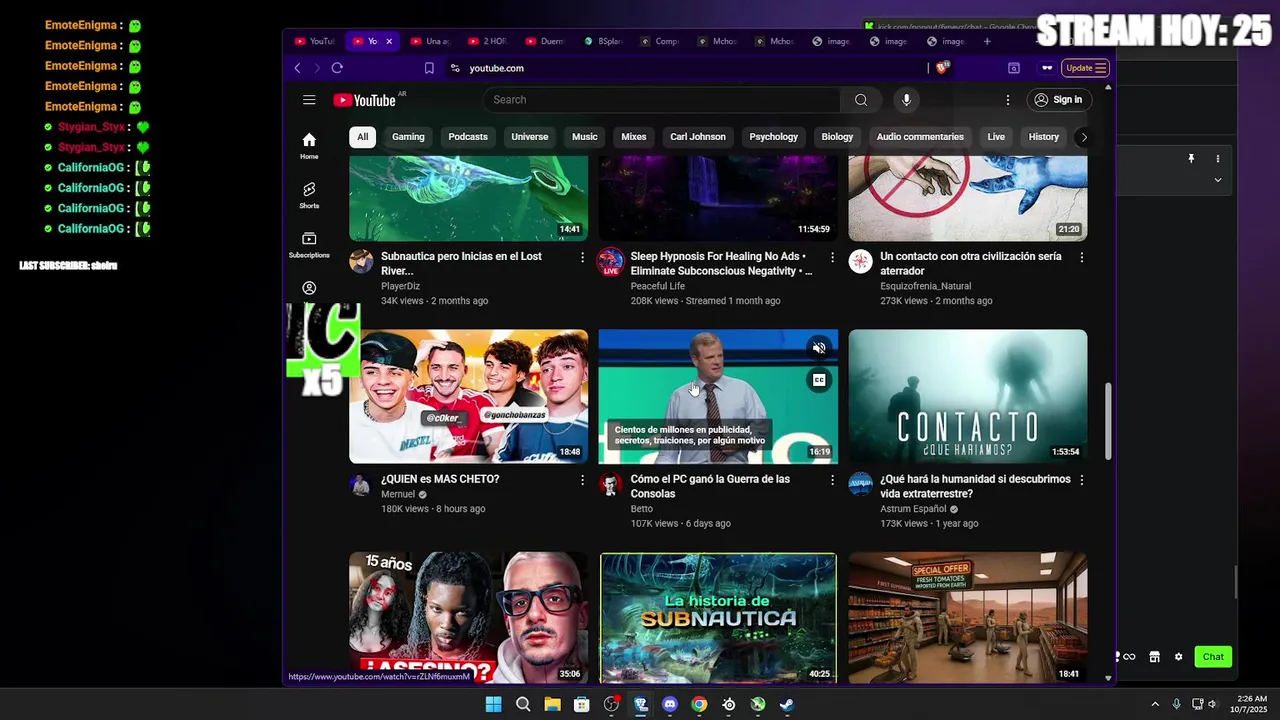Open the ¿ASESINO? 15 años thumbnail
The height and width of the screenshot is (720, 1280).
(x=468, y=617)
